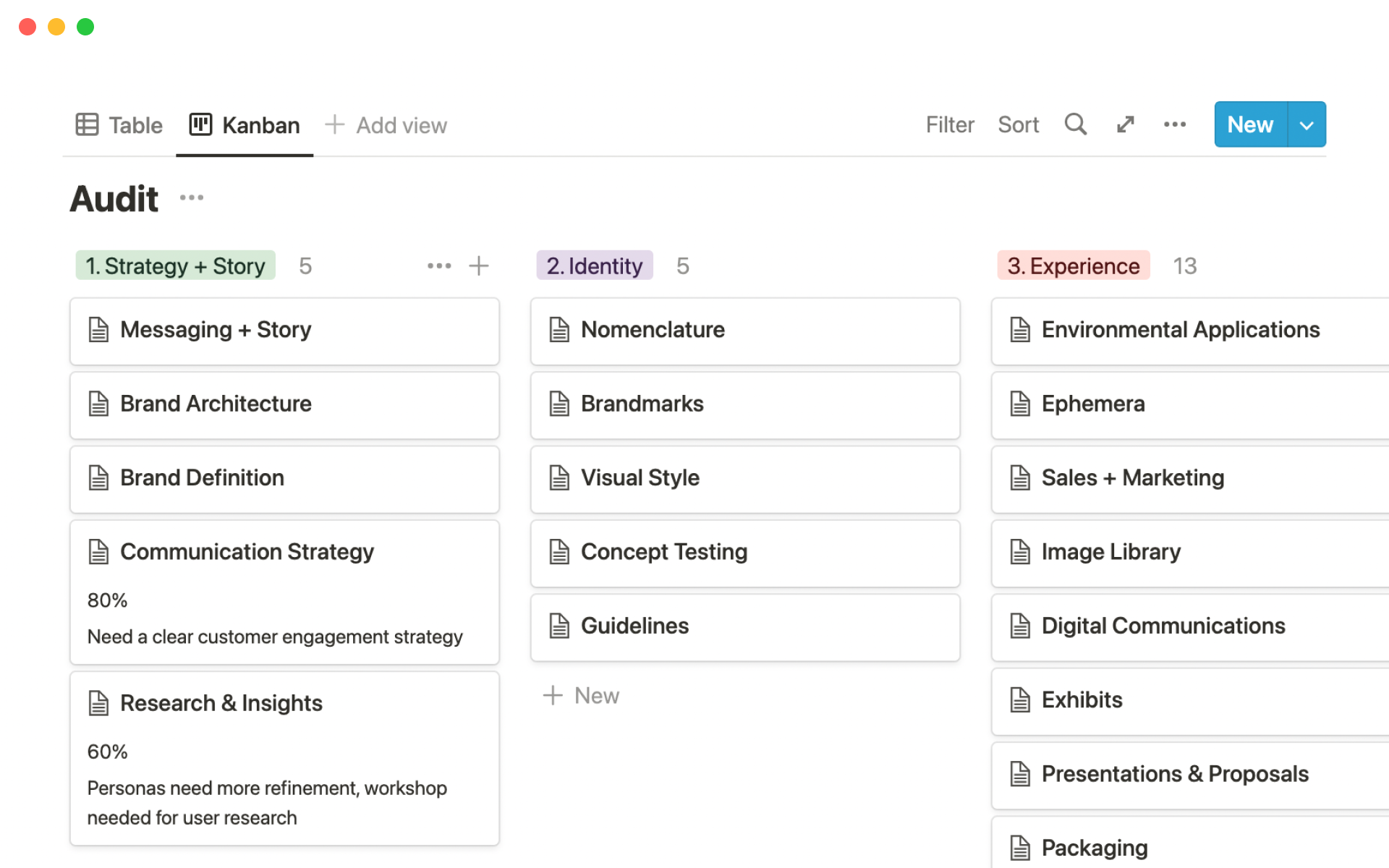1389x868 pixels.
Task: Click page icon on Nomenclature card
Action: [x=559, y=330]
